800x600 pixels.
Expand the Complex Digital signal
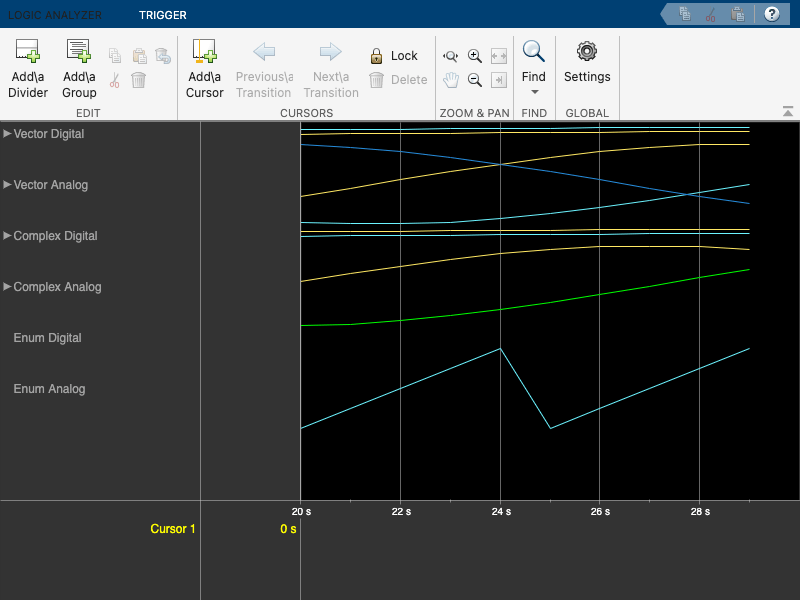pos(8,235)
